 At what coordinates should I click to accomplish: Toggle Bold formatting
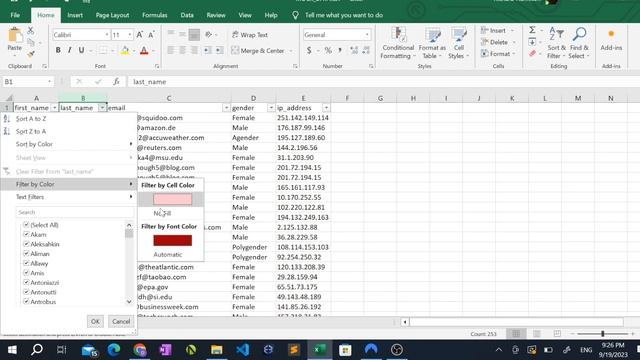click(x=58, y=51)
